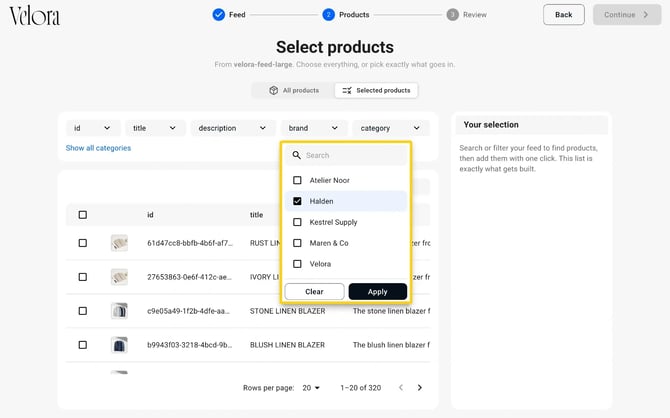
Task: Apply the brand filter
Action: point(378,291)
